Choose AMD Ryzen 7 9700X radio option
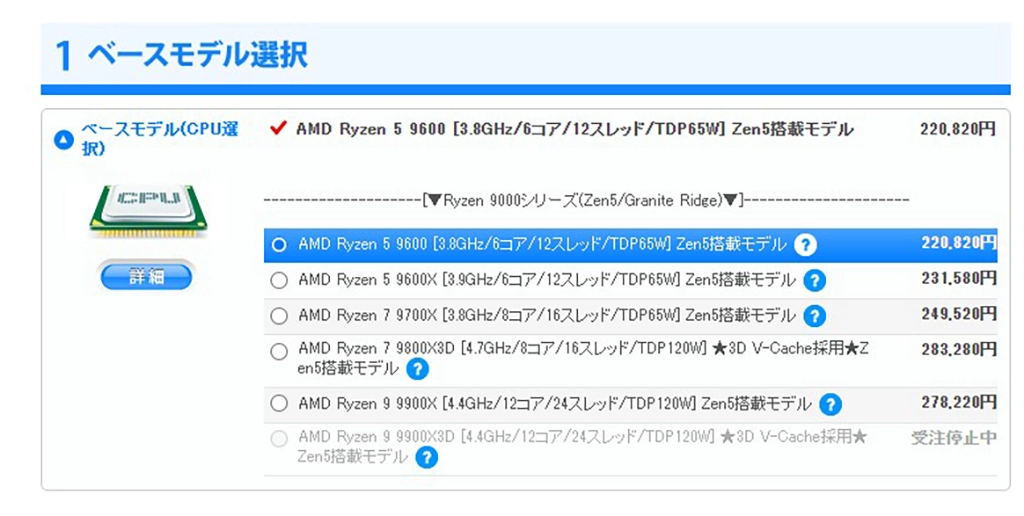Screen dimensions: 1024x516 click(279, 316)
